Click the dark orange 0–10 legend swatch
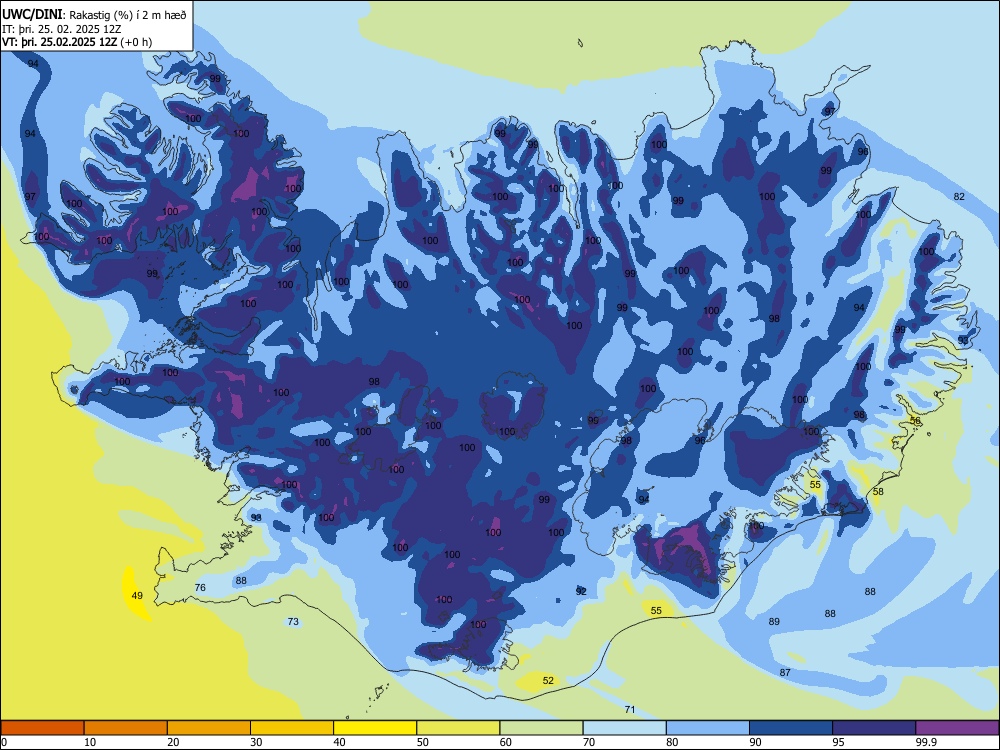 pyautogui.click(x=42, y=728)
